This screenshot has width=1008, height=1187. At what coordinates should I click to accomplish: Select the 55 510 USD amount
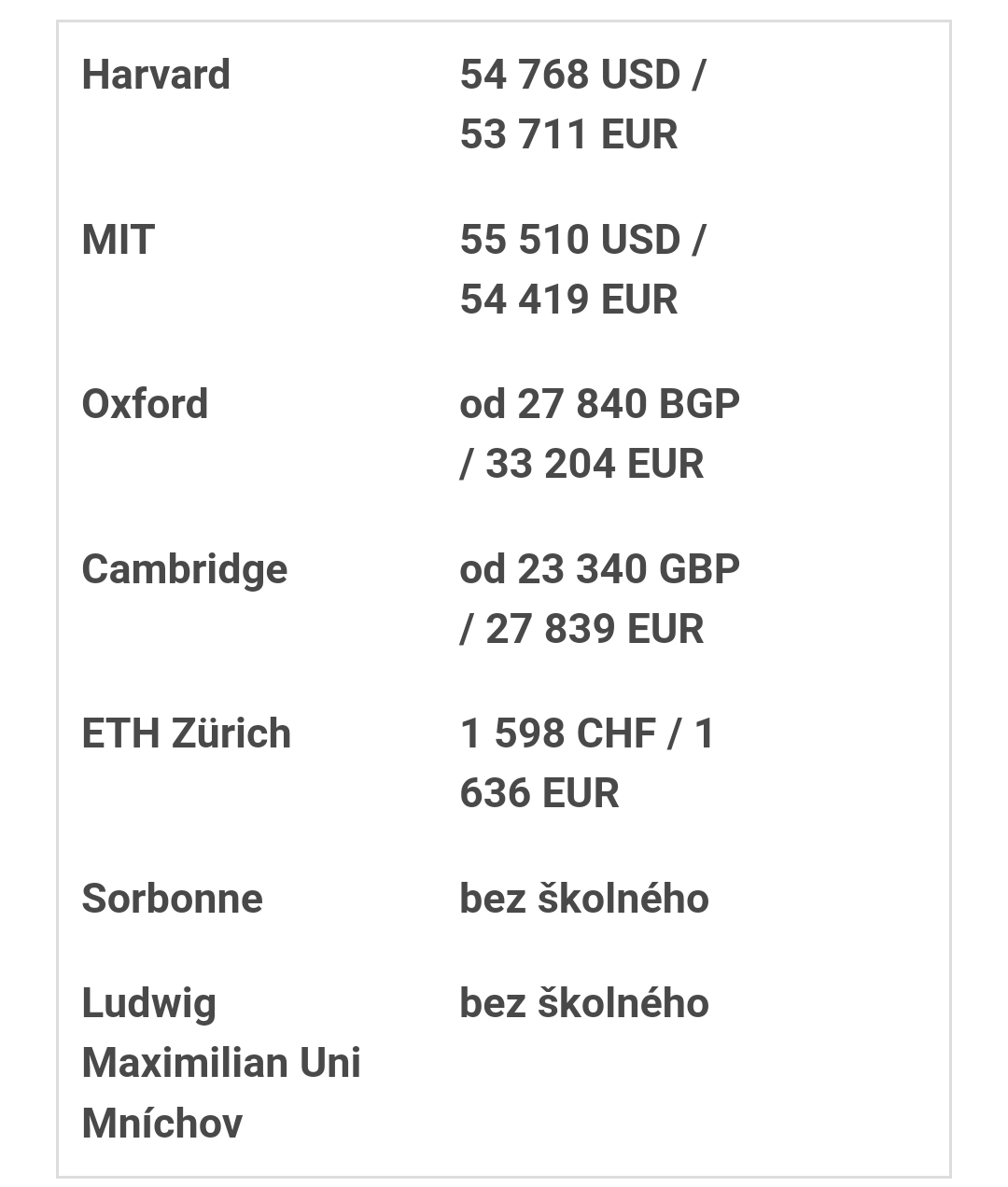point(569,240)
